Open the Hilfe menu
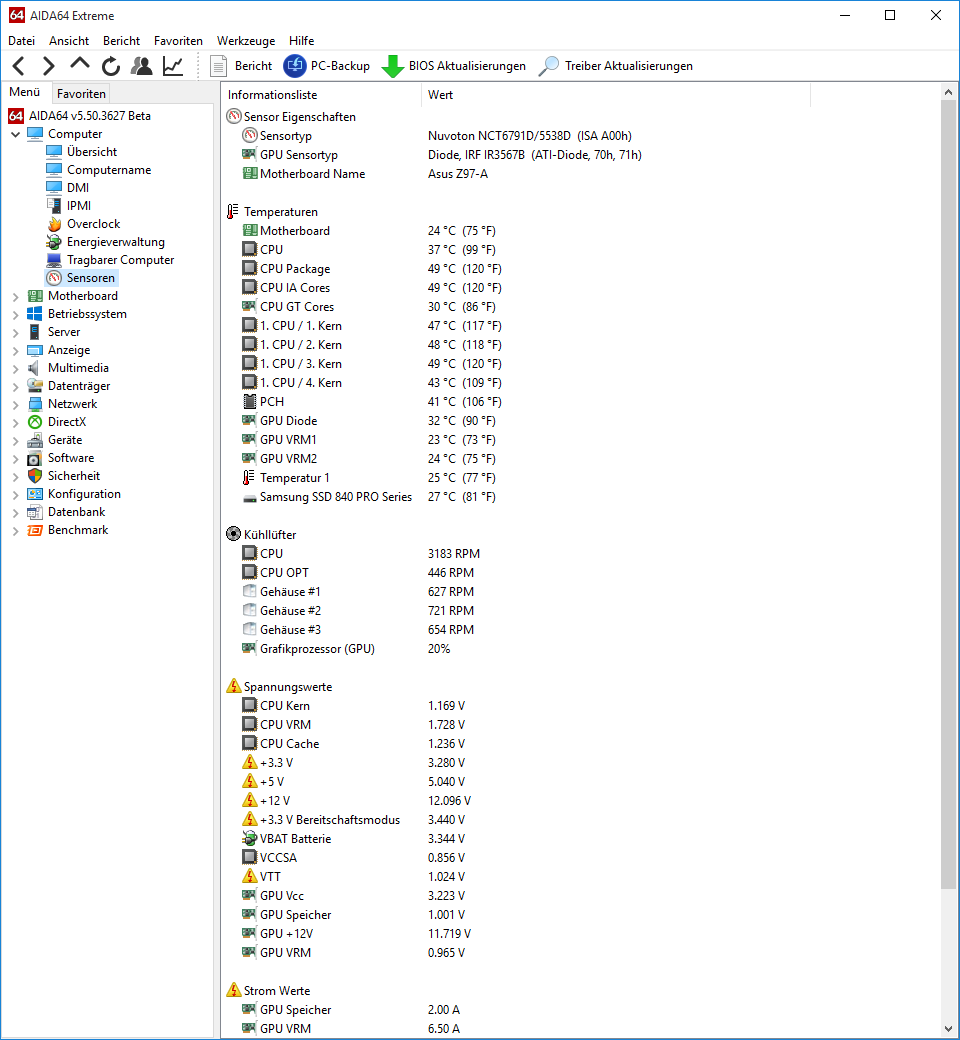The image size is (960, 1040). pyautogui.click(x=301, y=40)
